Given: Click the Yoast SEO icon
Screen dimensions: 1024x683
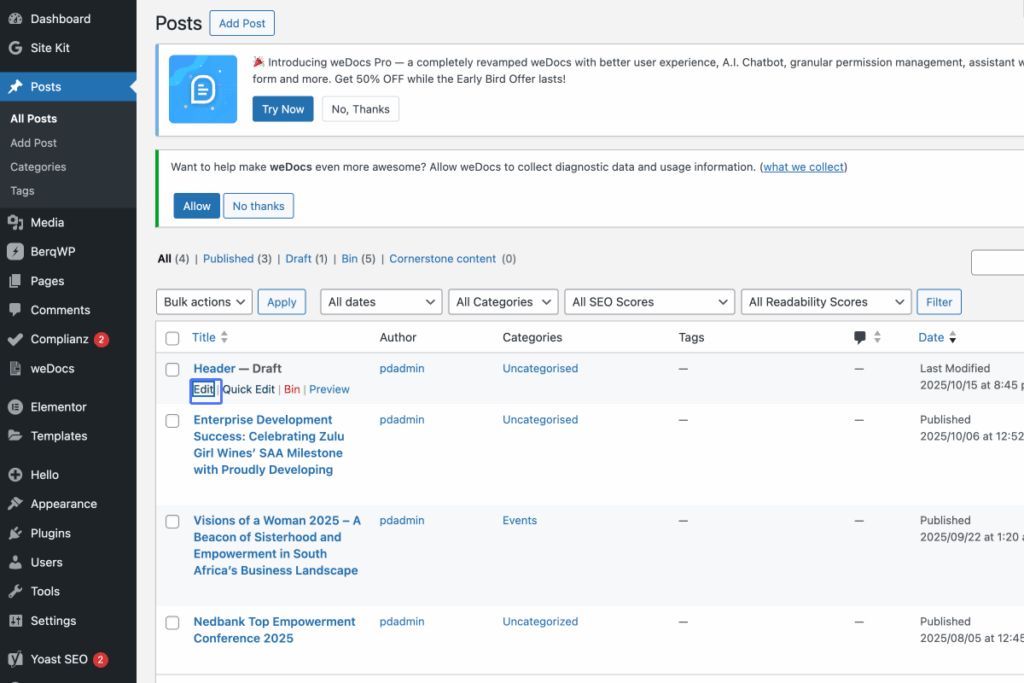Looking at the screenshot, I should [x=15, y=659].
